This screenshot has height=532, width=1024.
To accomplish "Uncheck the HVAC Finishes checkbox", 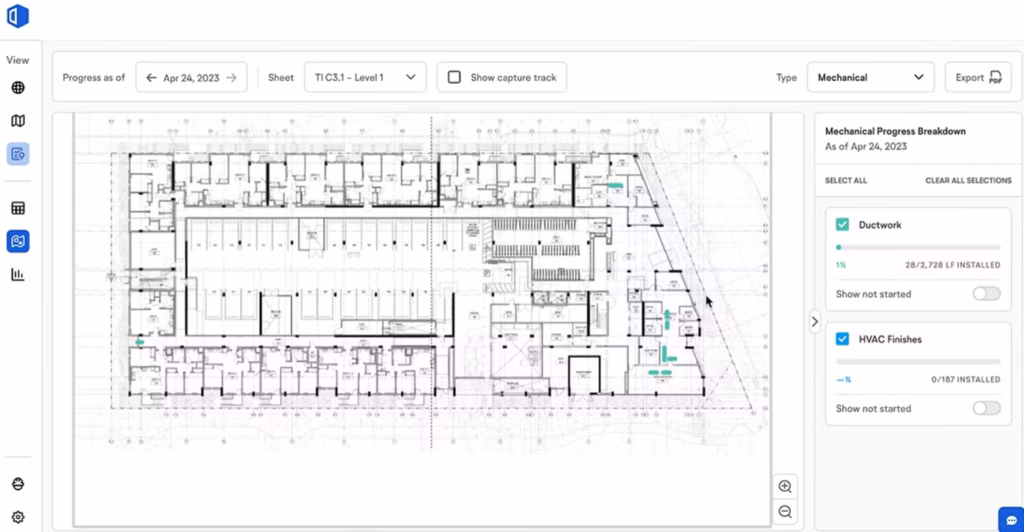I will coord(842,339).
